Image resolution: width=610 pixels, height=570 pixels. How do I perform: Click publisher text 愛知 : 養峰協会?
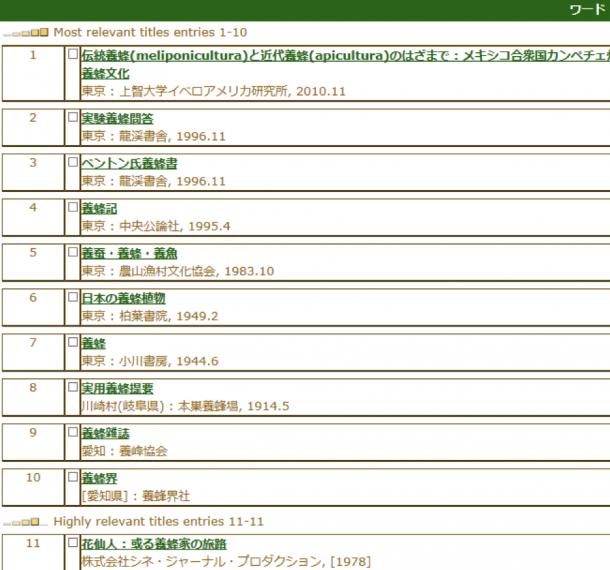[x=124, y=451]
